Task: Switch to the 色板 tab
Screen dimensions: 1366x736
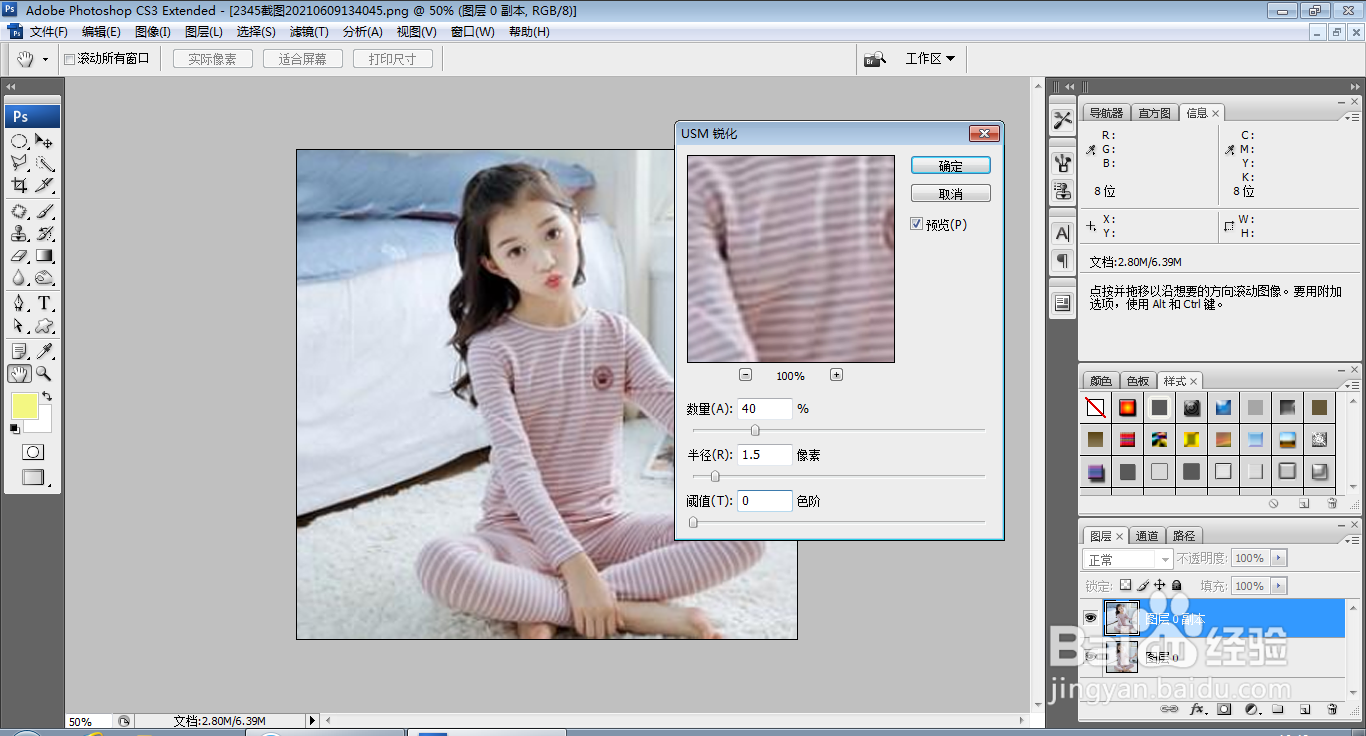Action: coord(1138,381)
